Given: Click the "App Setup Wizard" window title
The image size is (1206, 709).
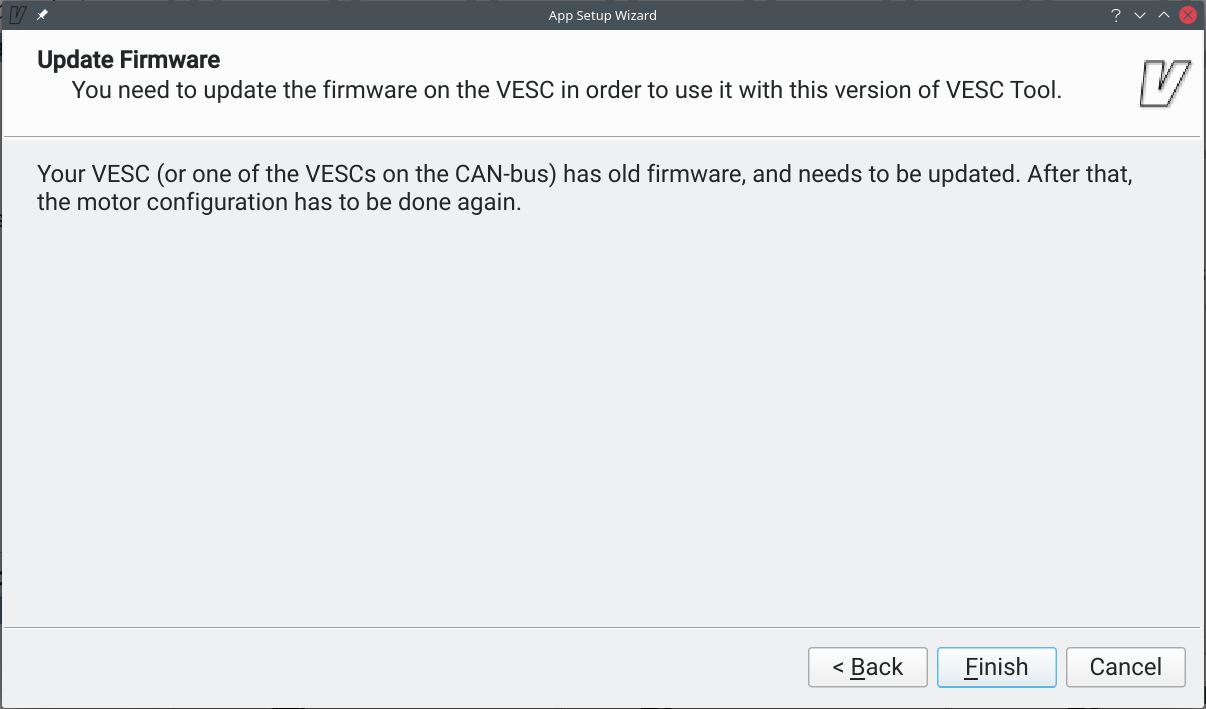Looking at the screenshot, I should [602, 15].
